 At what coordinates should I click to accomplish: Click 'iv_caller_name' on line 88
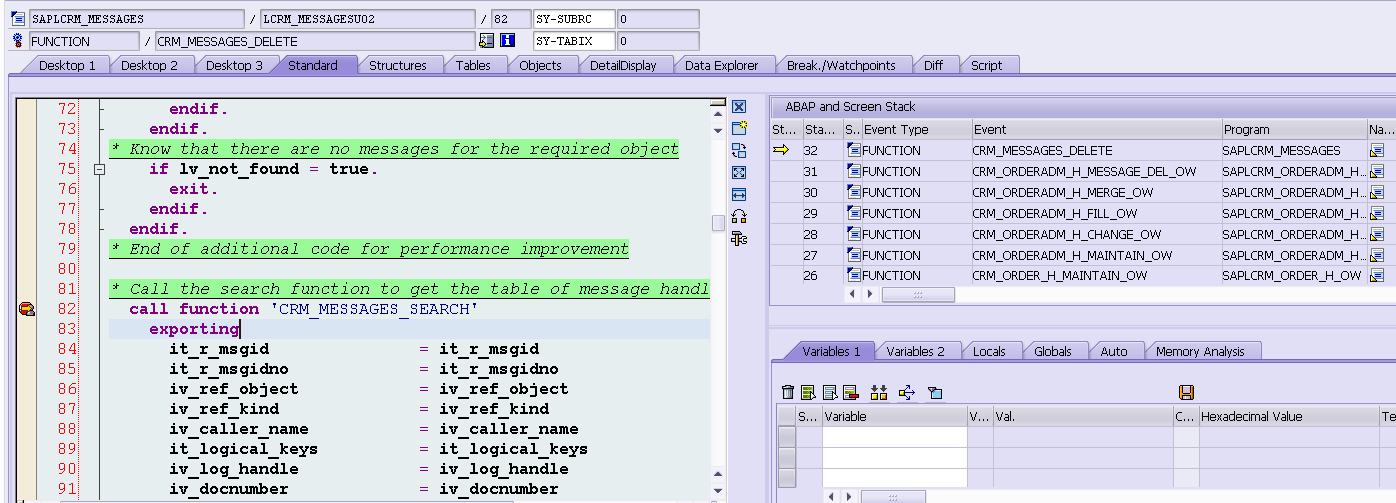225,429
